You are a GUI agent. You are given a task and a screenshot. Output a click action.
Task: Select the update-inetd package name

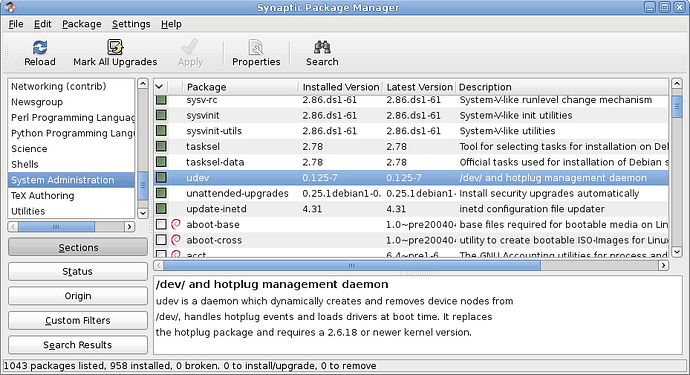216,209
